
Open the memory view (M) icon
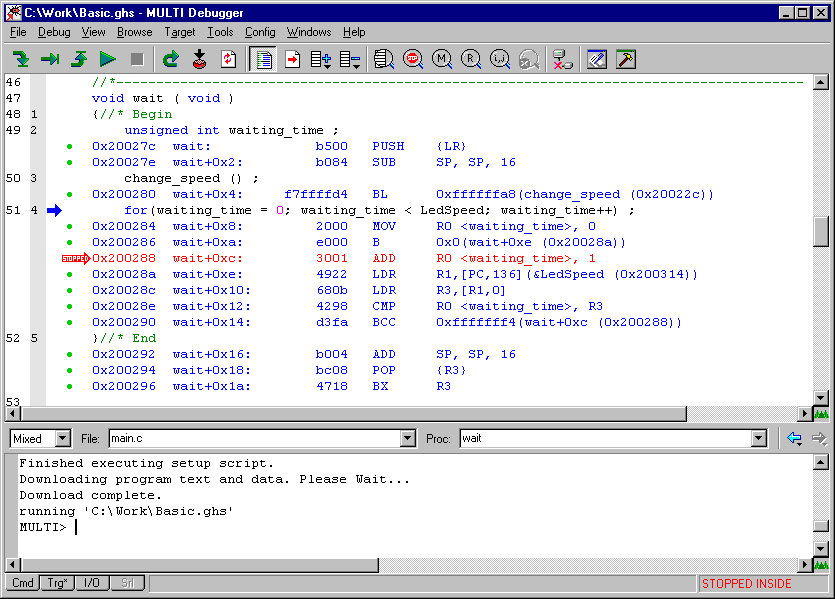[x=442, y=59]
